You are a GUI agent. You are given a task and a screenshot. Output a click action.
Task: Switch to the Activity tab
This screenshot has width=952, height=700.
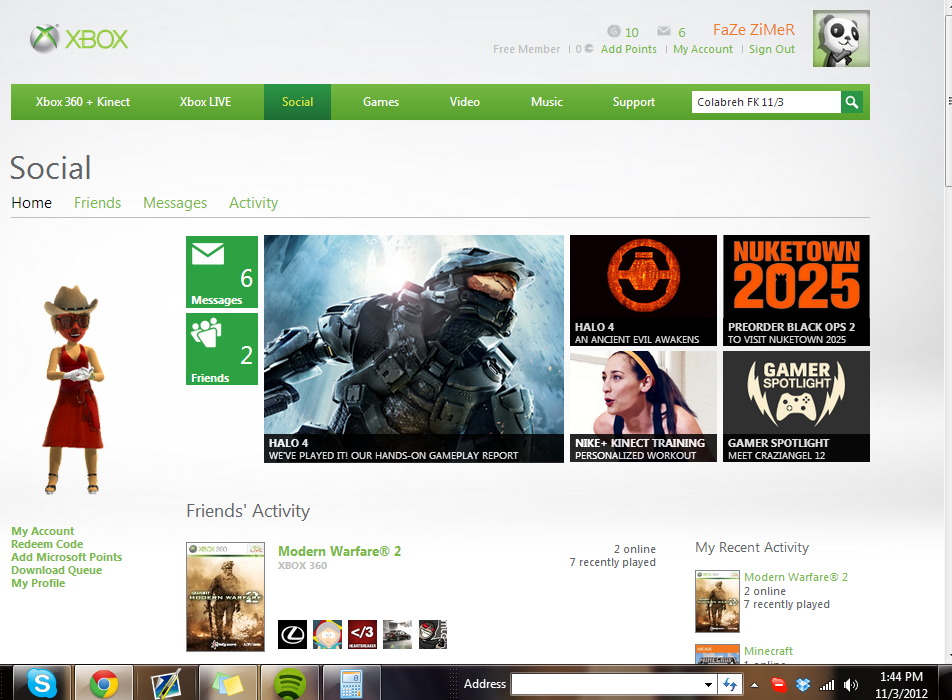coord(253,203)
